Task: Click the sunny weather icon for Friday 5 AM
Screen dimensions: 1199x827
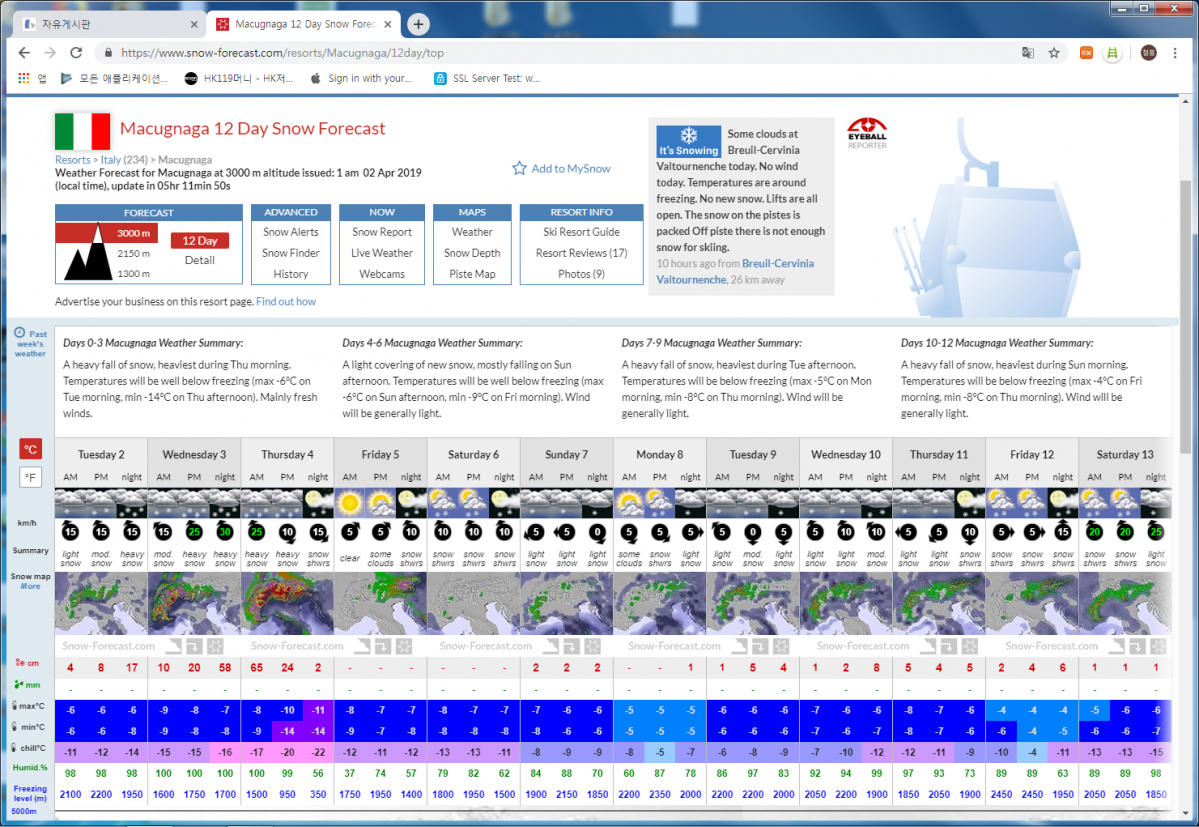Action: 349,503
